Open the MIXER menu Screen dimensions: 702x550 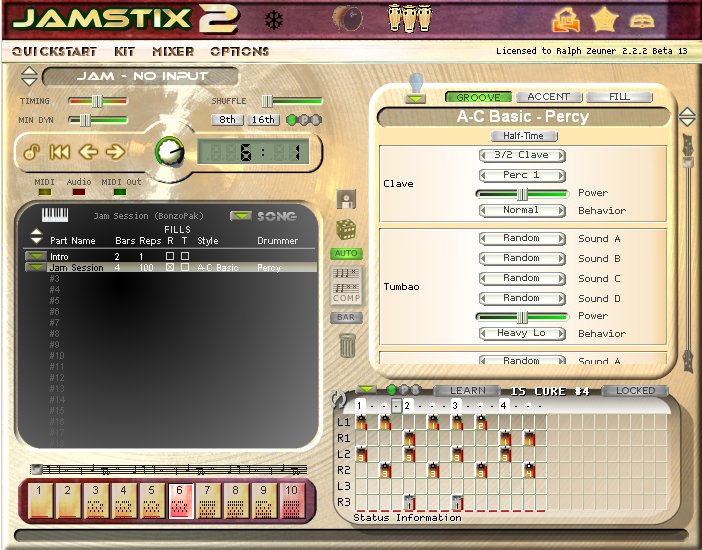[x=173, y=51]
